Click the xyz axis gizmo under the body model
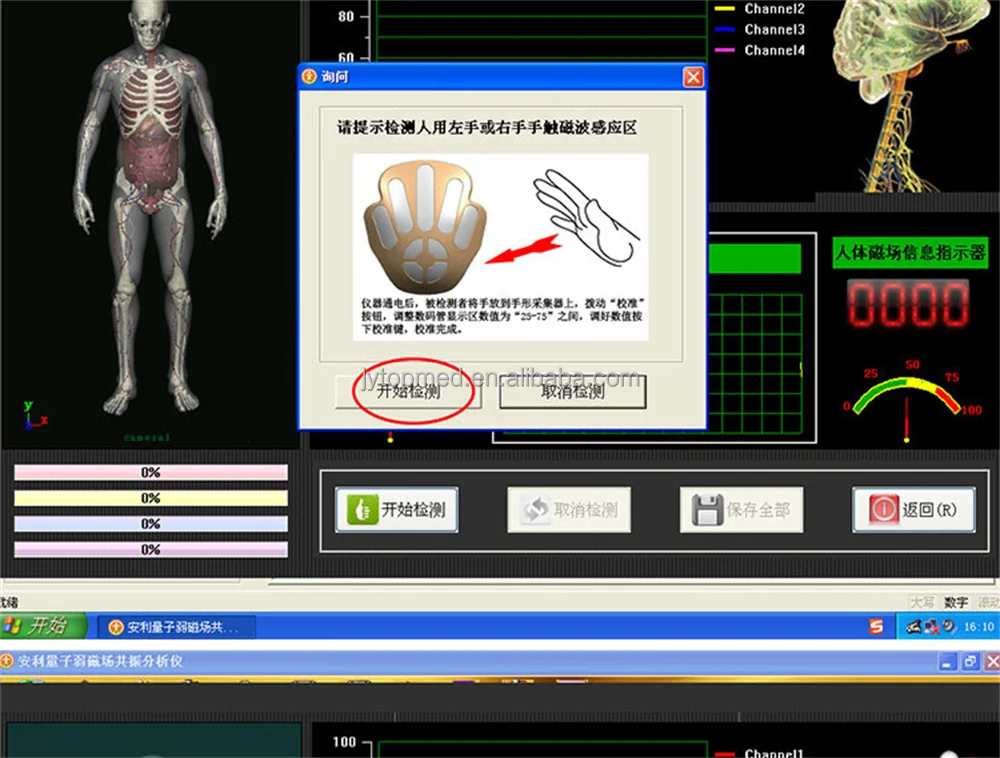This screenshot has height=758, width=1000. (x=32, y=415)
